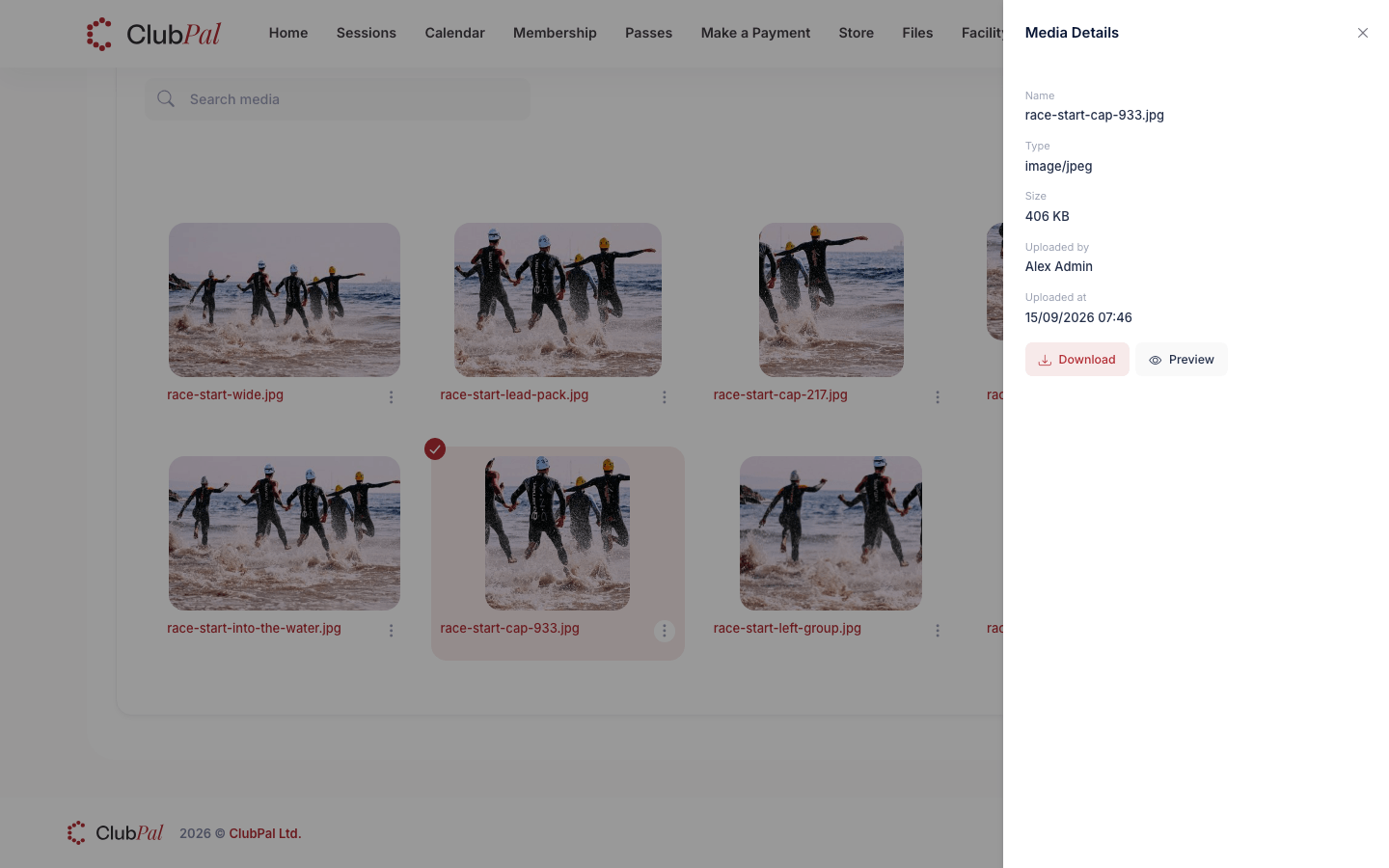Select the race-start-lead-pack.jpg thumbnail

558,300
